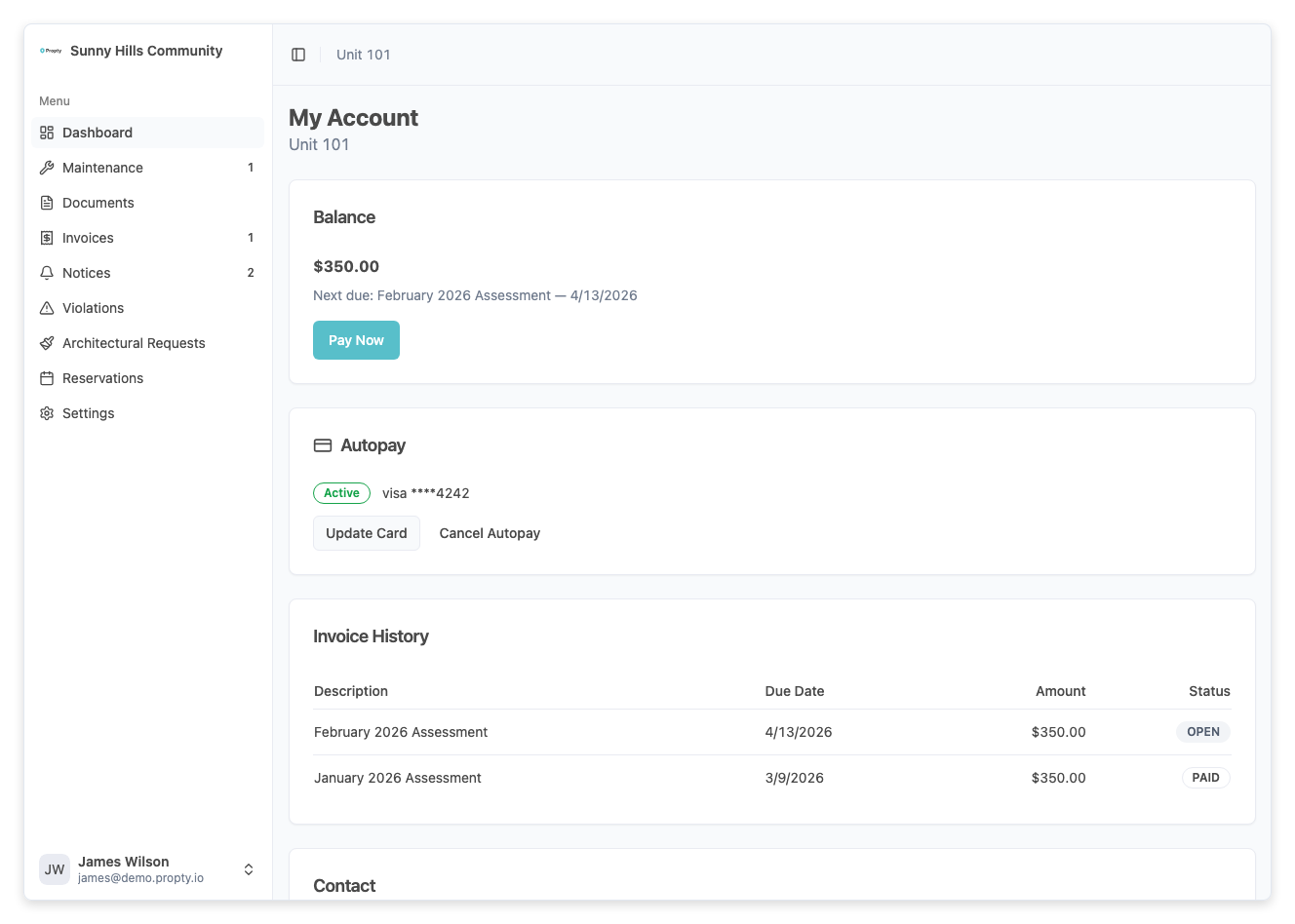
Task: Open Notices via the bell icon
Action: [x=47, y=272]
